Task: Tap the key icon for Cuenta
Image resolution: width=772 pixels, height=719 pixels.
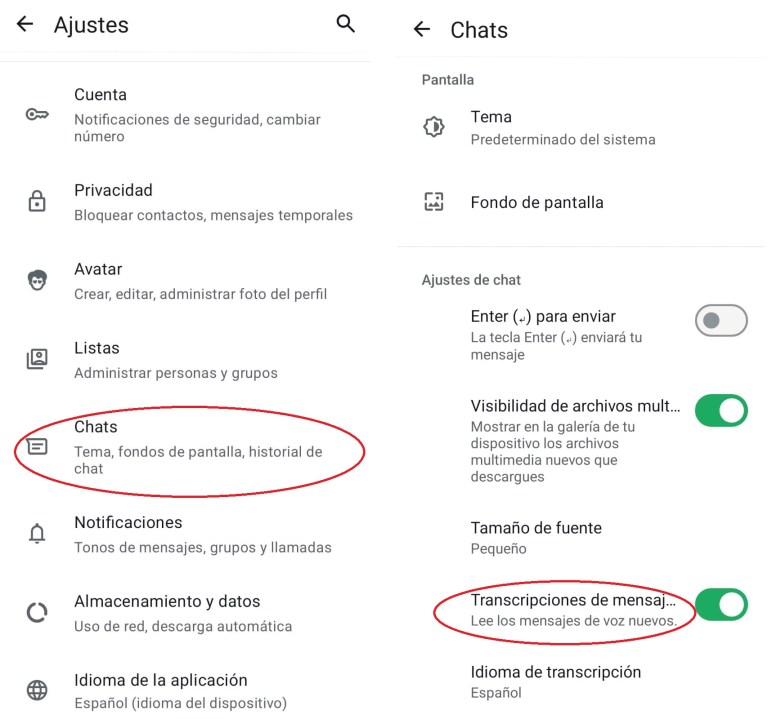Action: [x=37, y=115]
